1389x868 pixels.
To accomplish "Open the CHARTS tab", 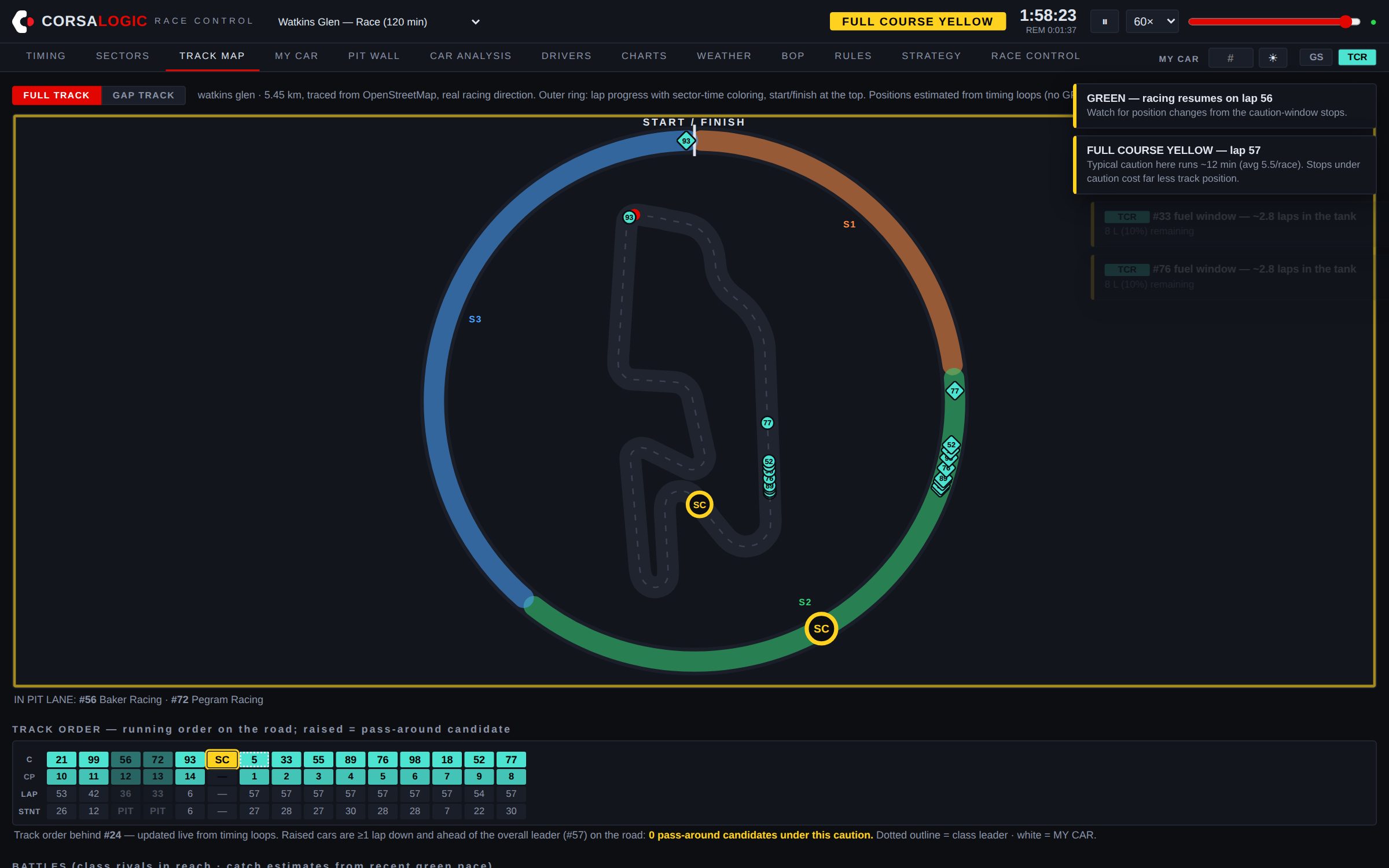I will pos(644,56).
